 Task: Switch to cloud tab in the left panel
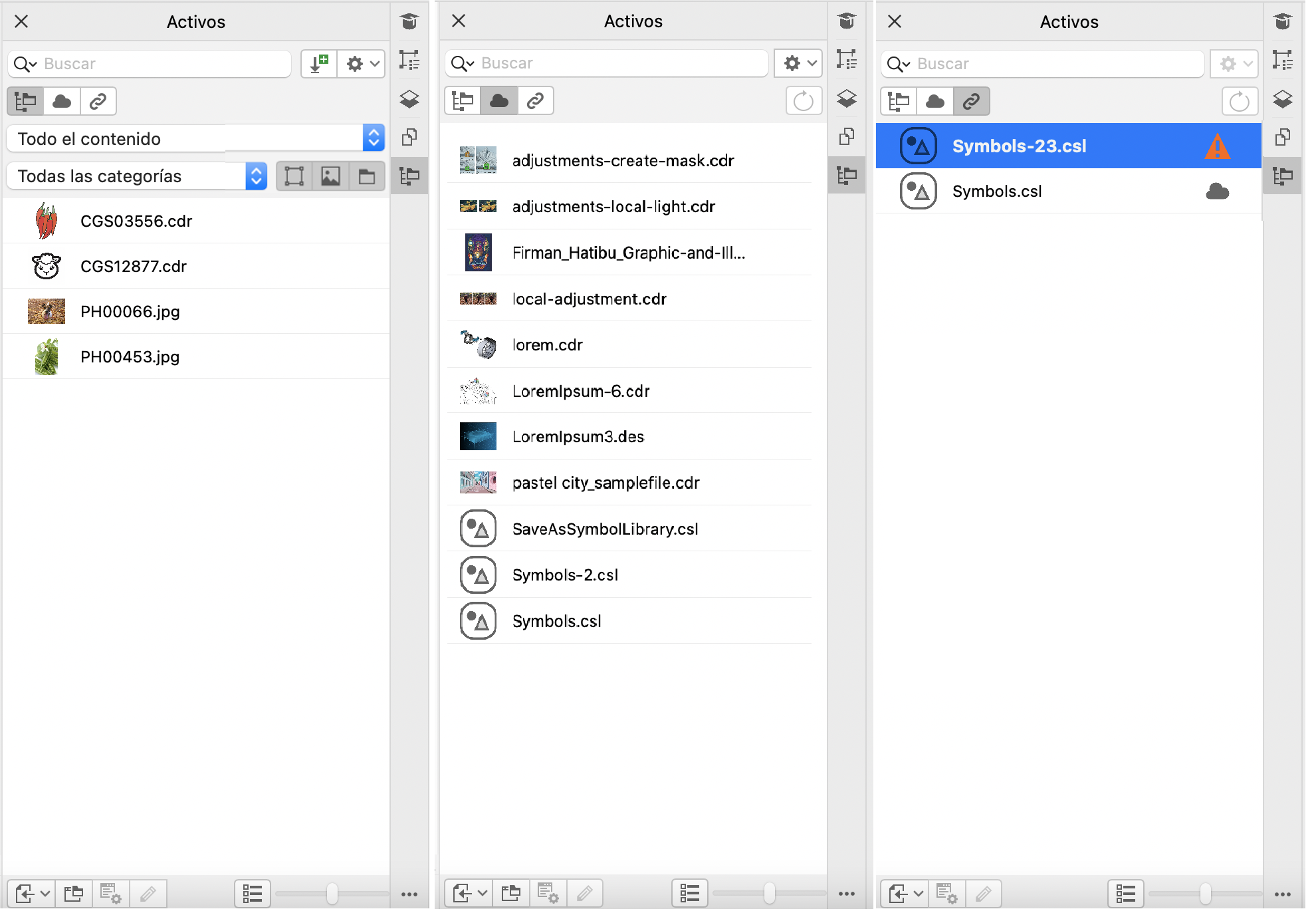pyautogui.click(x=62, y=101)
